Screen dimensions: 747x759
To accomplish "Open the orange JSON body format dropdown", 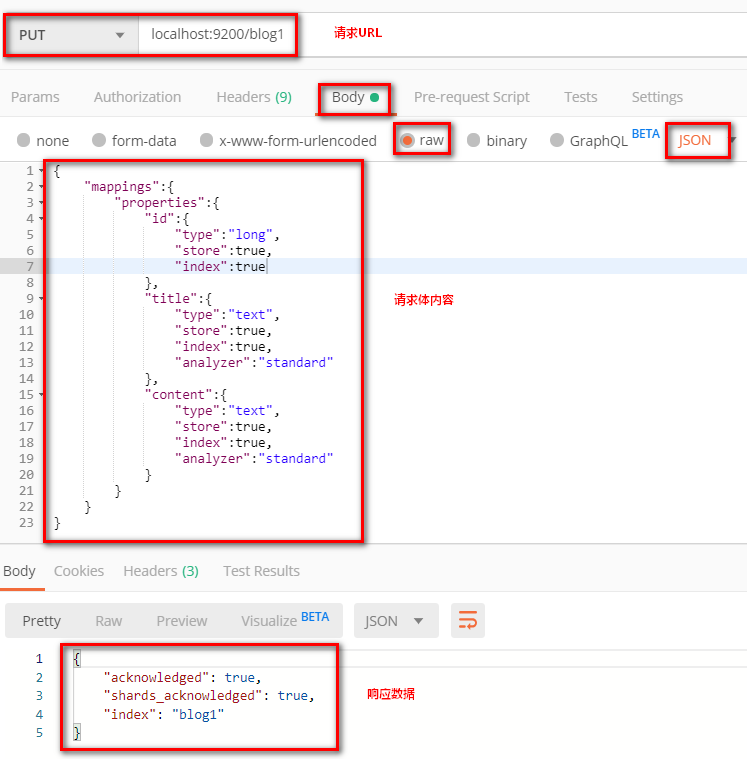I will [706, 140].
